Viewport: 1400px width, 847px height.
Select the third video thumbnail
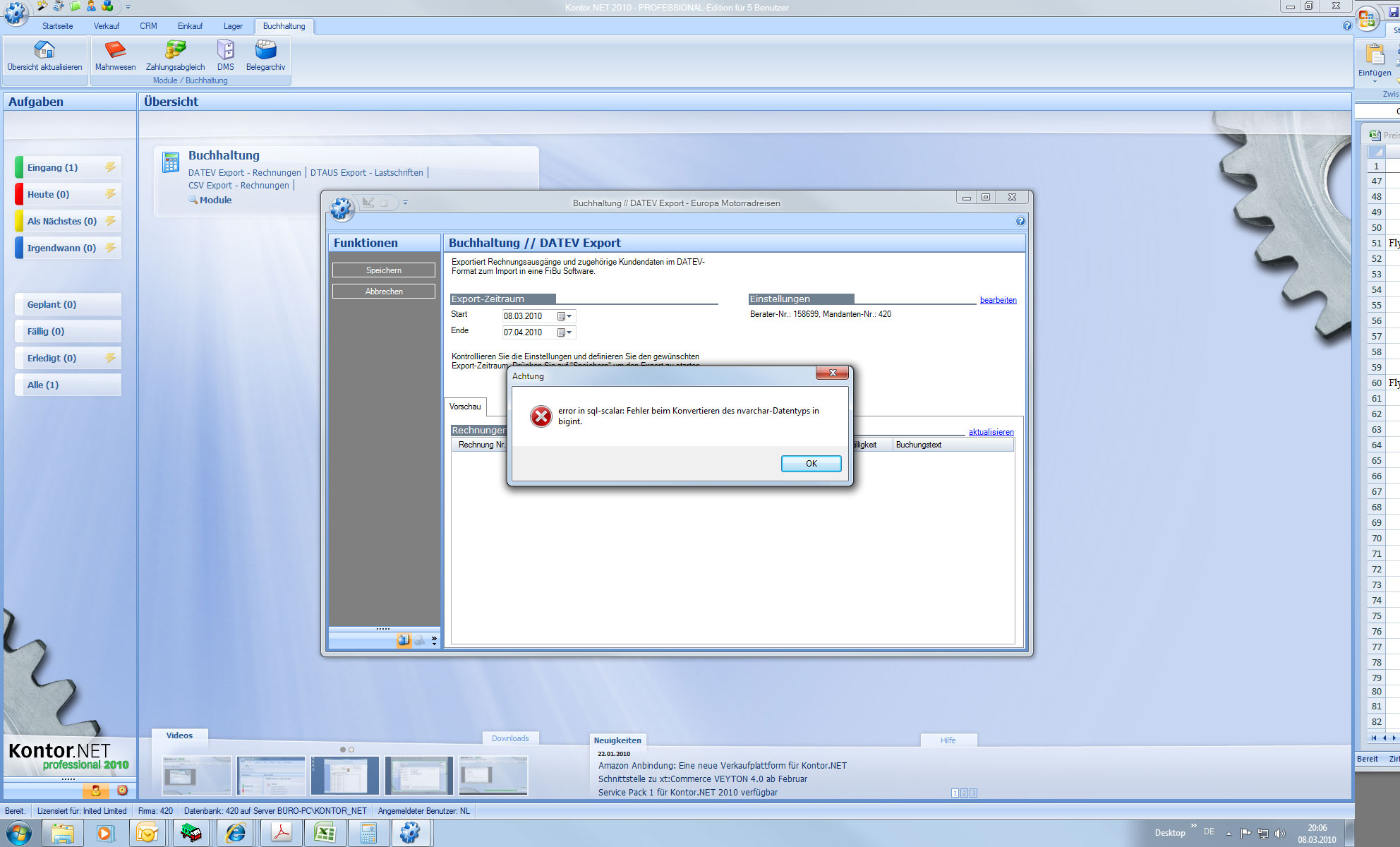344,775
